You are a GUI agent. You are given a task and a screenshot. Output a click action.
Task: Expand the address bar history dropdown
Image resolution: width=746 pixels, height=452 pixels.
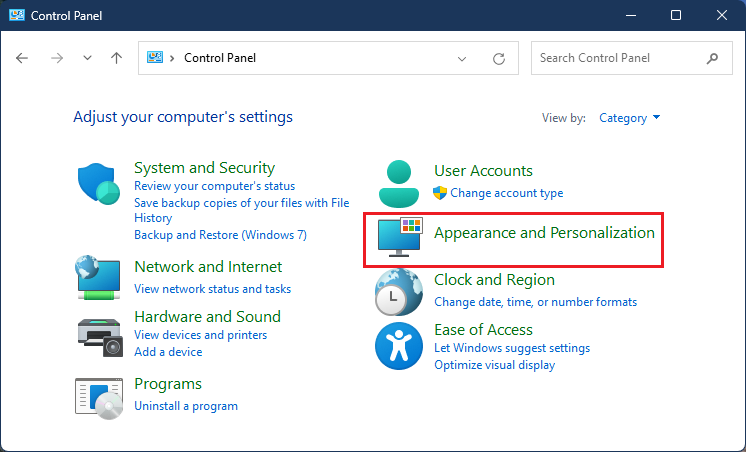(461, 59)
